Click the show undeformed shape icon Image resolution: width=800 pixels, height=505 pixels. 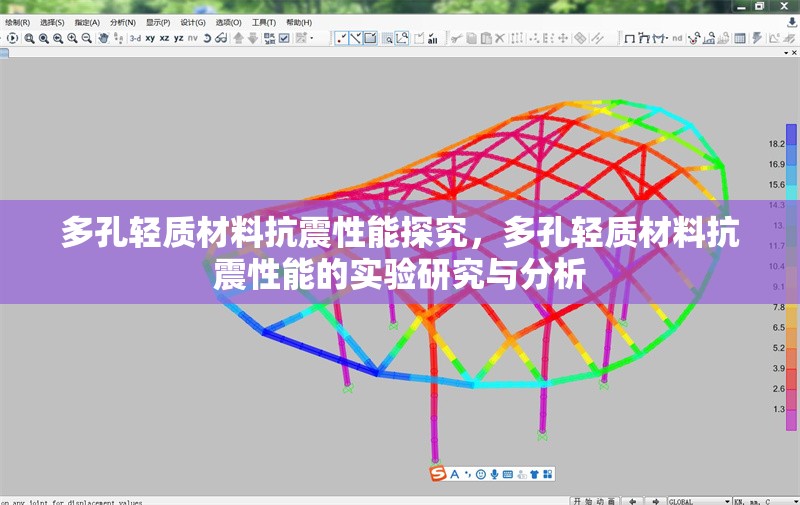[x=630, y=39]
